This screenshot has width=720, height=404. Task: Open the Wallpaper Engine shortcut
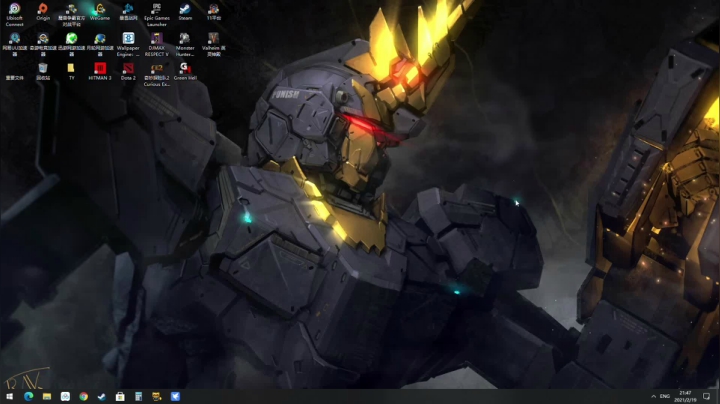(x=128, y=44)
